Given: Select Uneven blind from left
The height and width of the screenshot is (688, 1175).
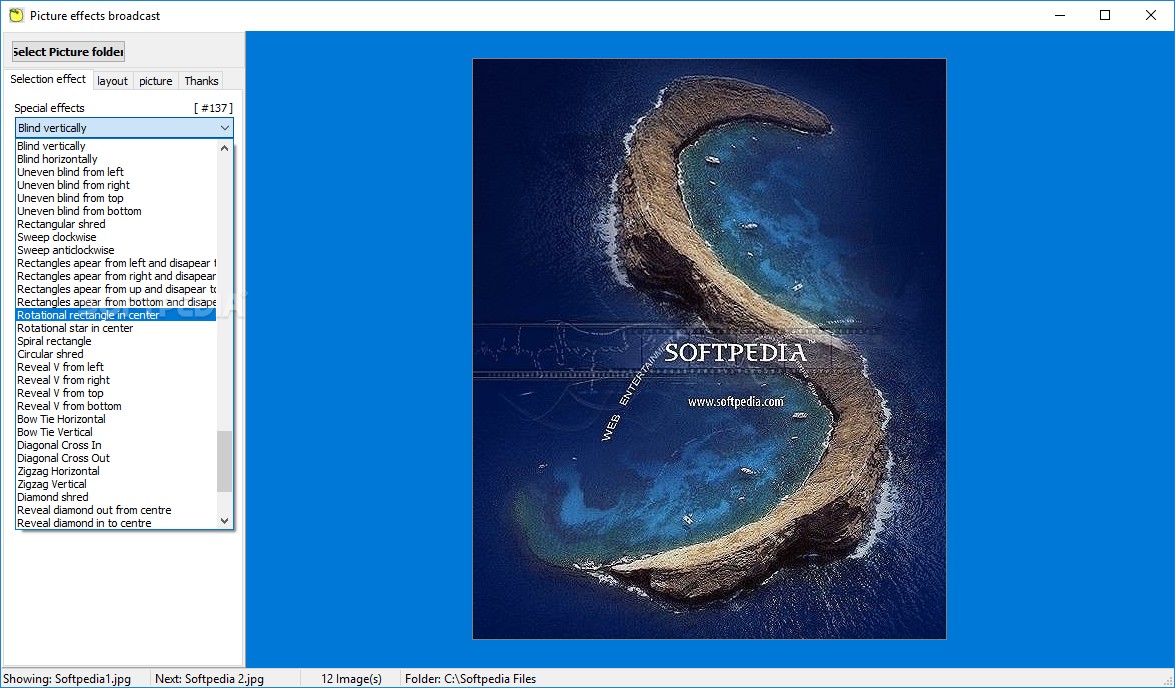Looking at the screenshot, I should pyautogui.click(x=116, y=172).
